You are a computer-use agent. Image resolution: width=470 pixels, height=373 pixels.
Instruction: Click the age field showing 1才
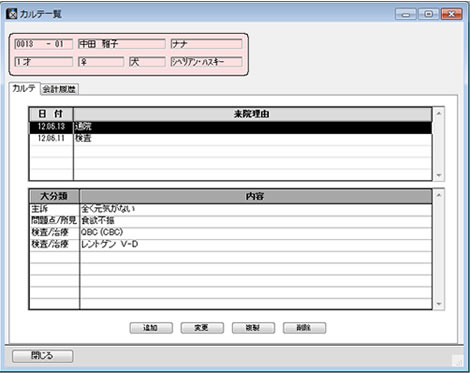[44, 62]
